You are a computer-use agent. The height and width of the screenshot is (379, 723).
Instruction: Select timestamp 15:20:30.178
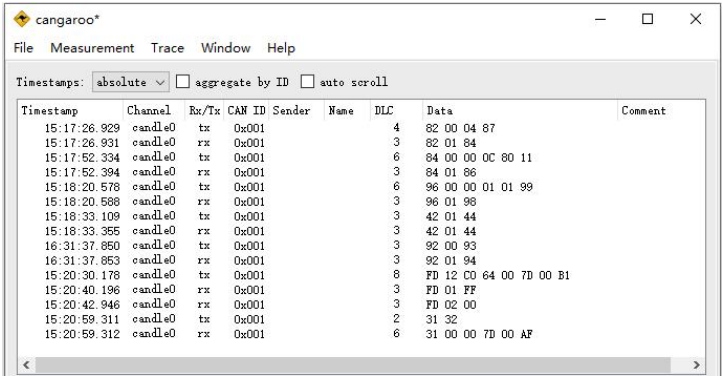(82, 275)
